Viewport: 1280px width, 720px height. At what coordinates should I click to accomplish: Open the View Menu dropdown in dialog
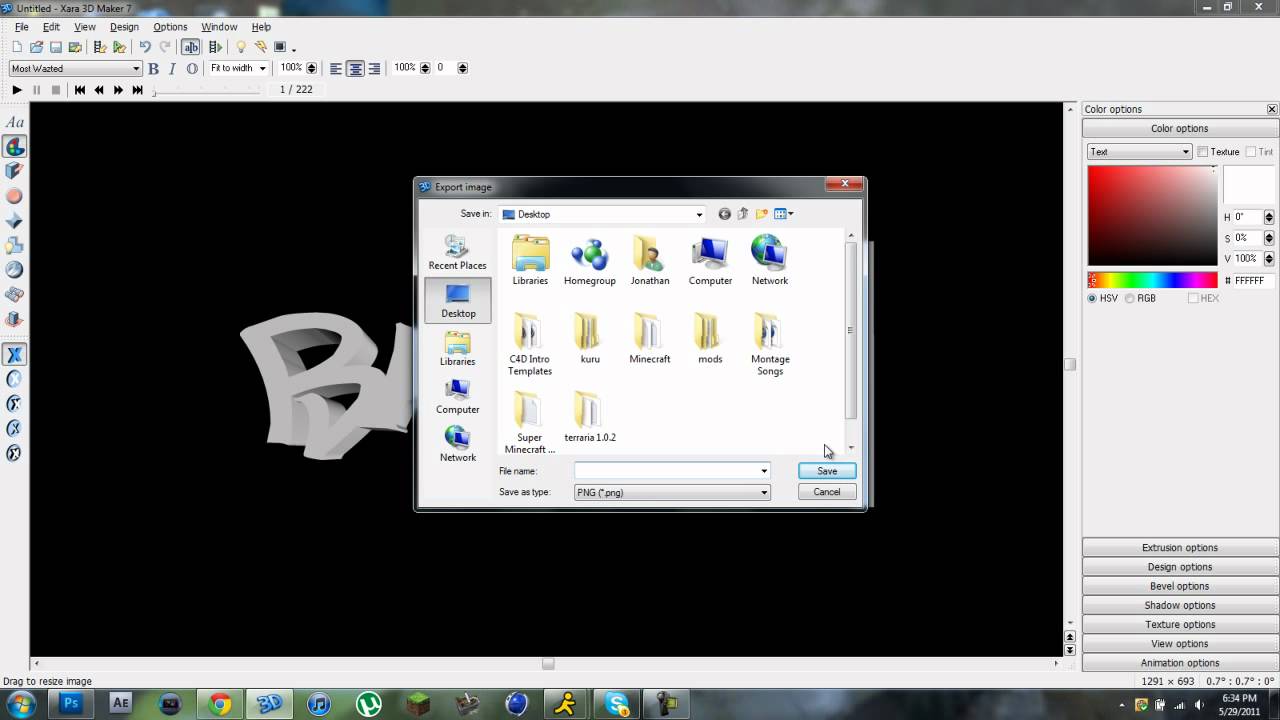point(784,213)
